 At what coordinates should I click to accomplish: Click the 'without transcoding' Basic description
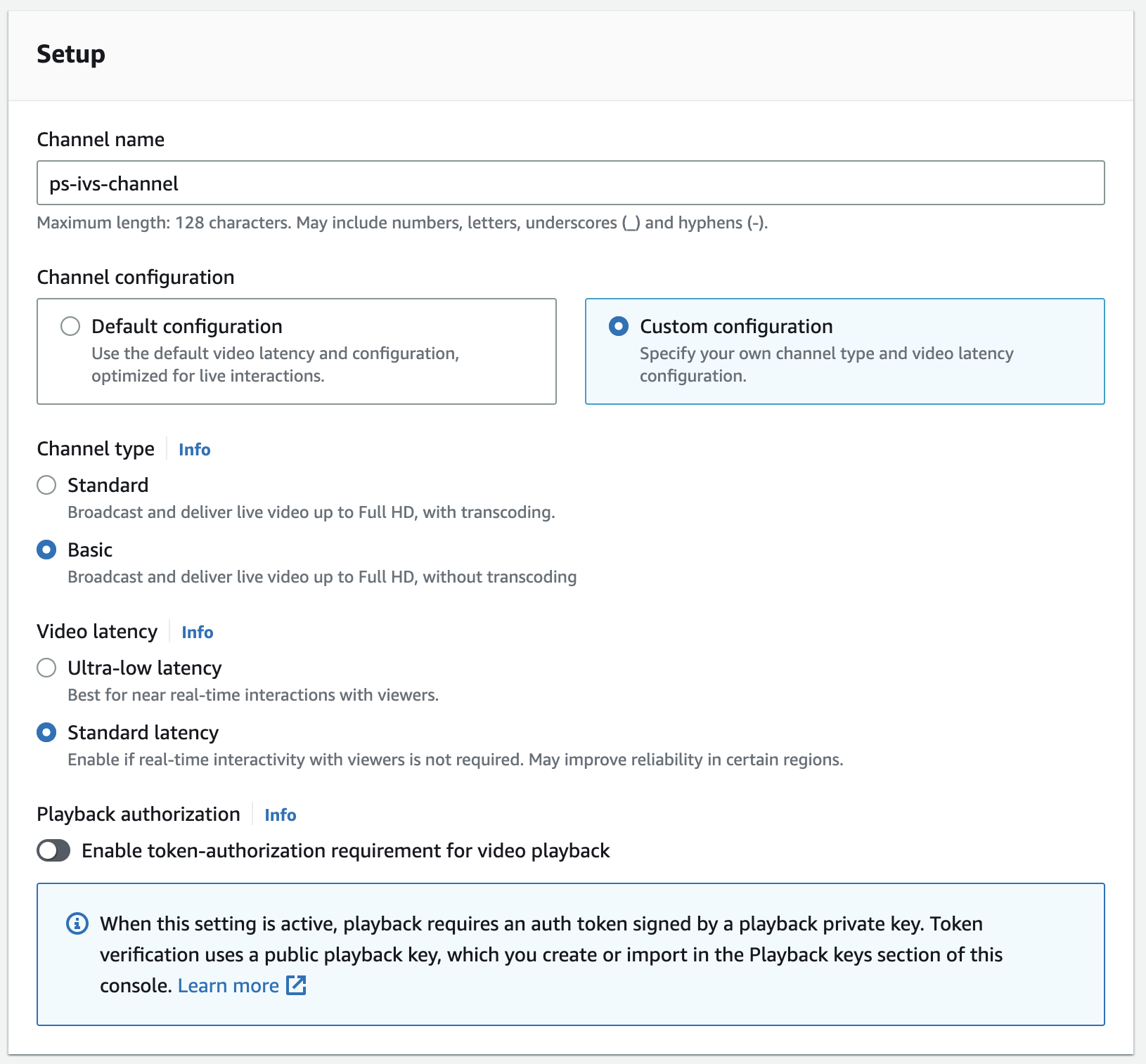[x=322, y=577]
